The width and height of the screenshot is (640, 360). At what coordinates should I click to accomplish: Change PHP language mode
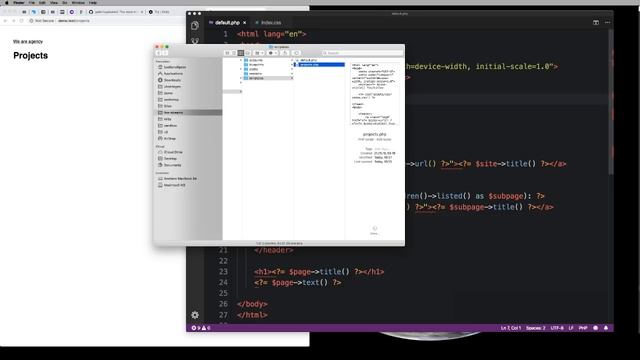click(583, 328)
